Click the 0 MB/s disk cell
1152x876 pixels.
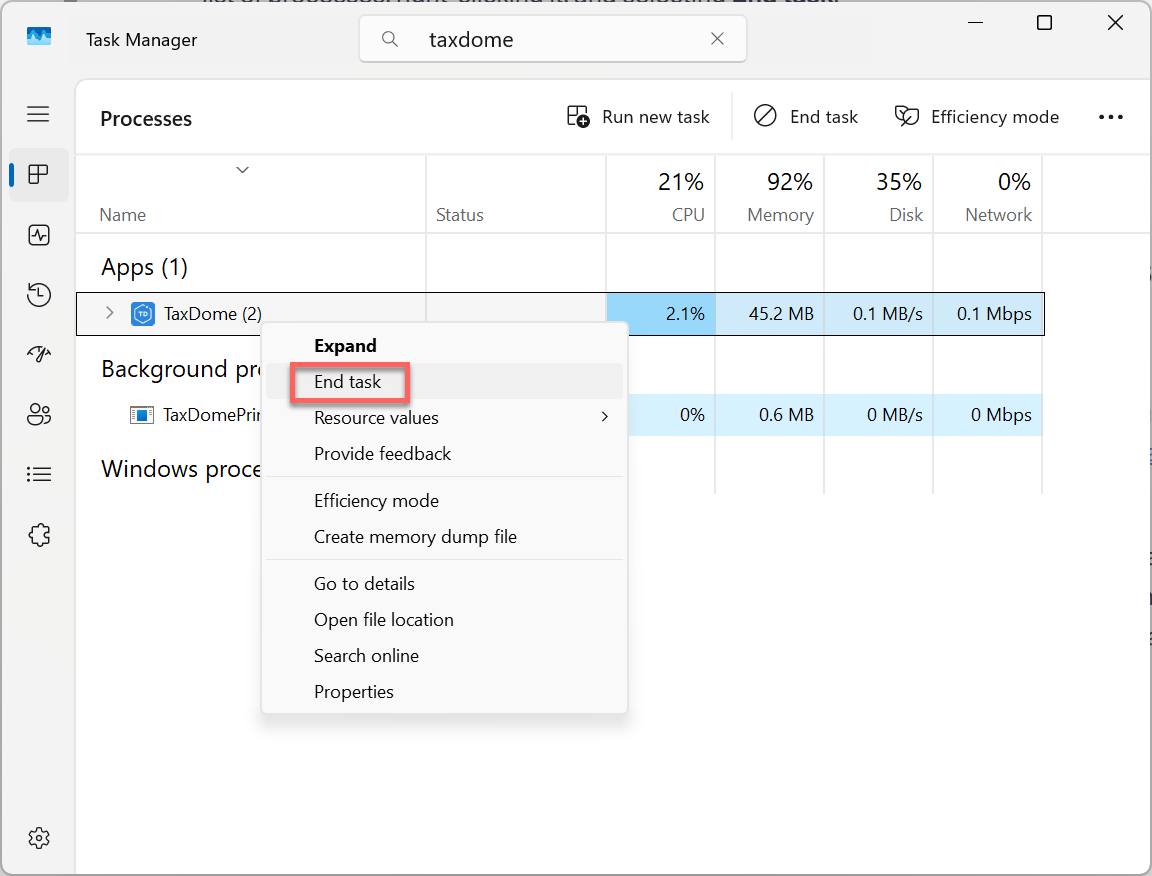coord(878,415)
